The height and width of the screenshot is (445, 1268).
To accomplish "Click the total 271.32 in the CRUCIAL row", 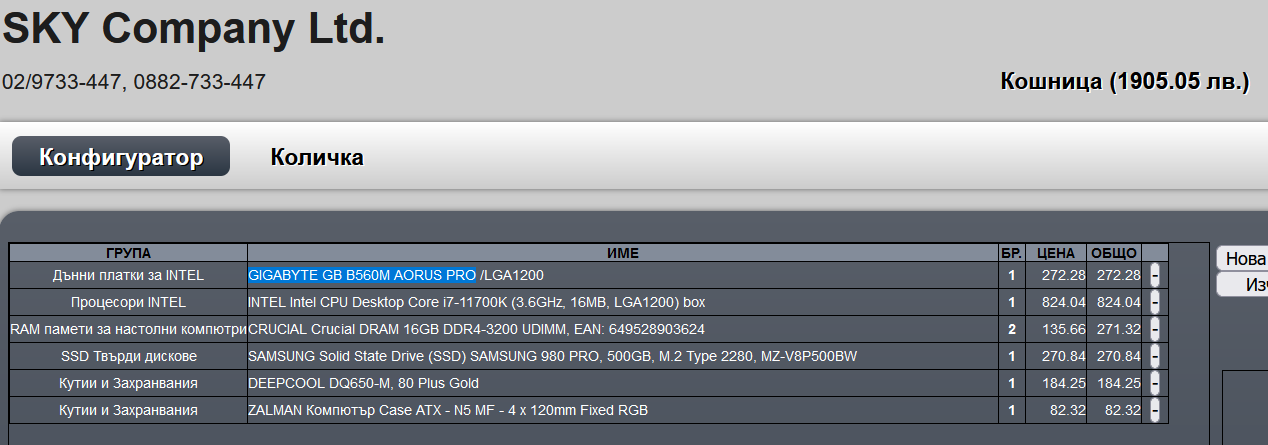I will (1118, 329).
